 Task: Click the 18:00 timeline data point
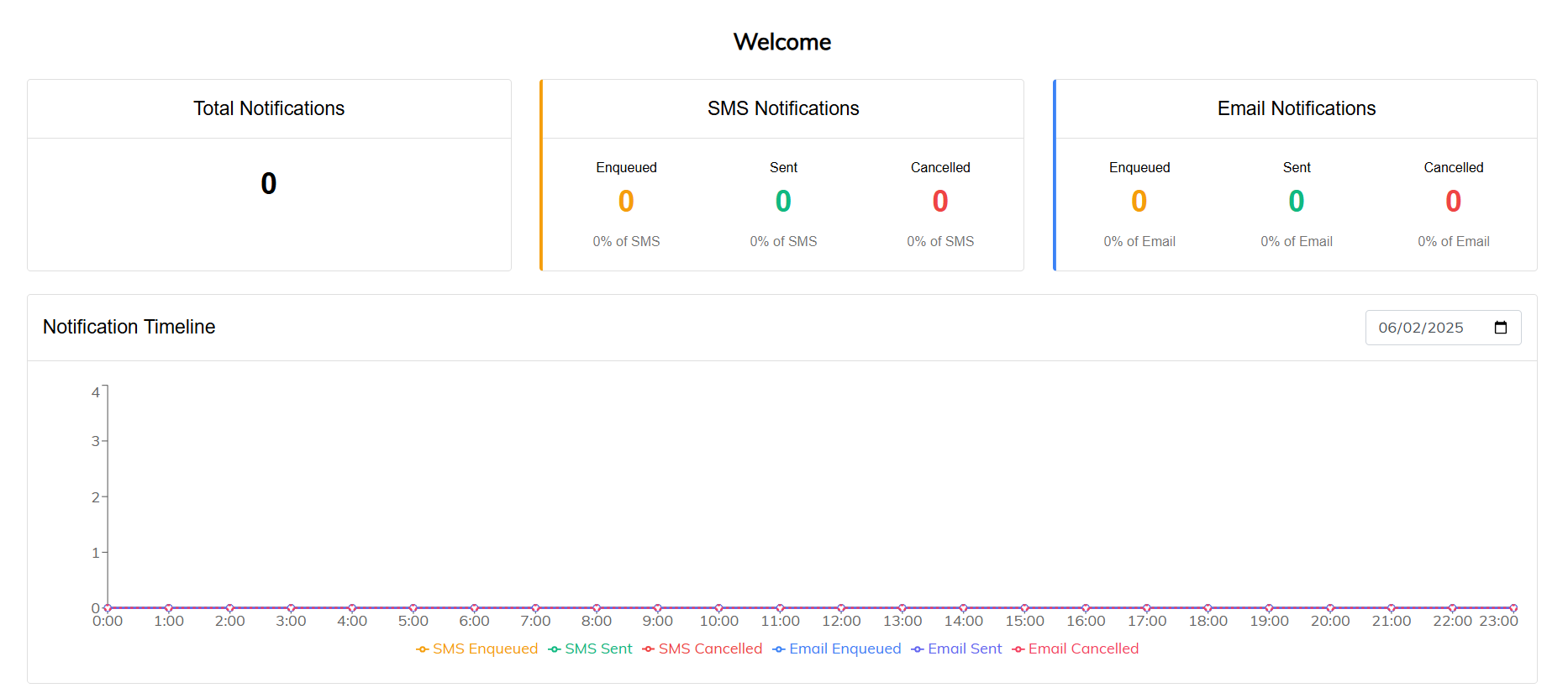(1208, 607)
